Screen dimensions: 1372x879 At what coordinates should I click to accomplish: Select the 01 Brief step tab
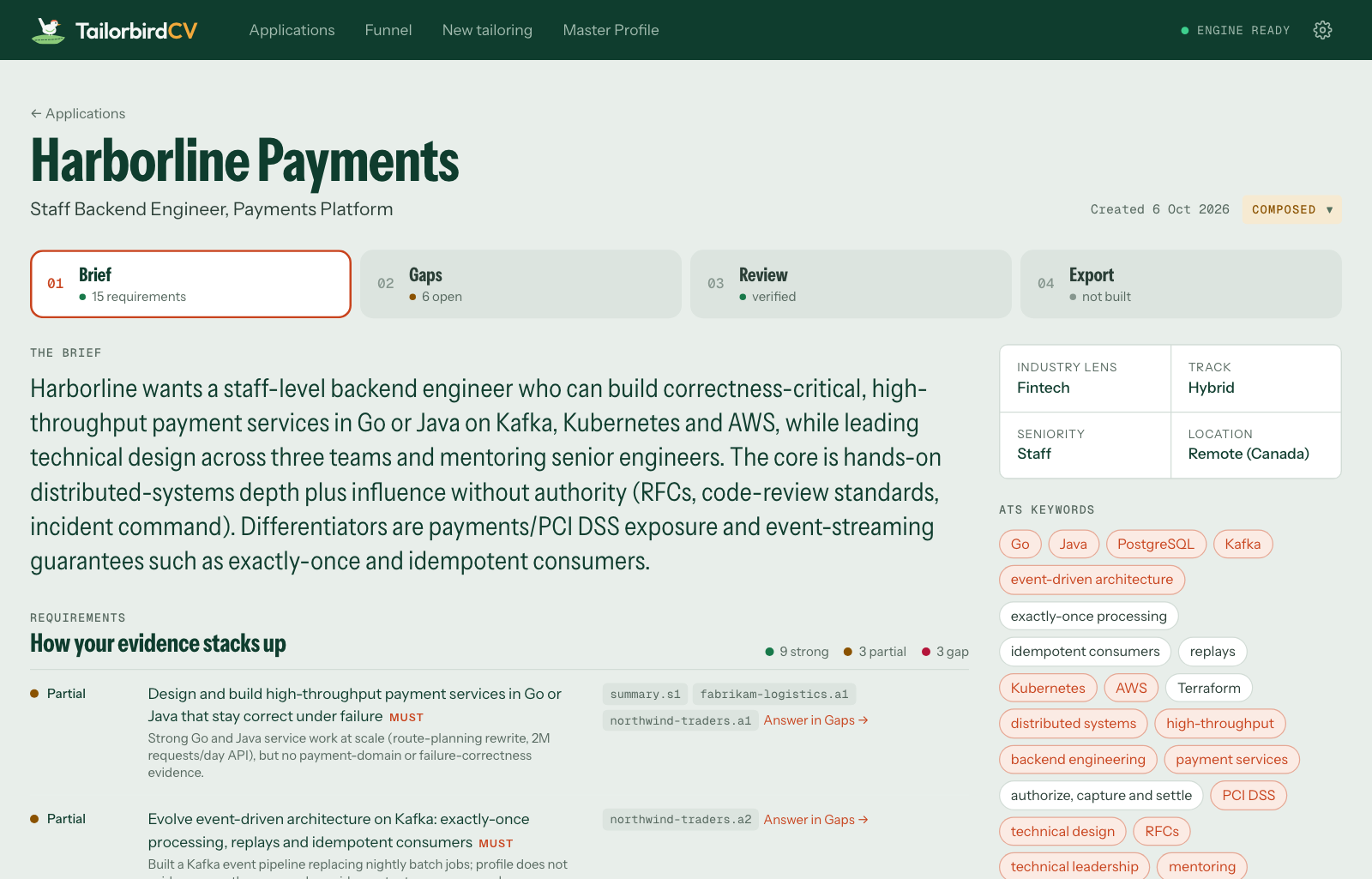[x=190, y=284]
